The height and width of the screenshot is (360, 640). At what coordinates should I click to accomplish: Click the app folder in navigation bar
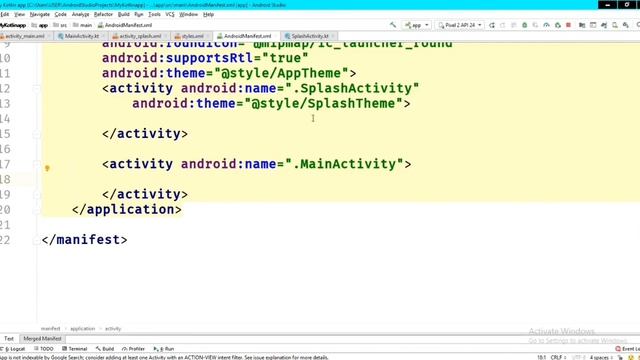[x=40, y=25]
